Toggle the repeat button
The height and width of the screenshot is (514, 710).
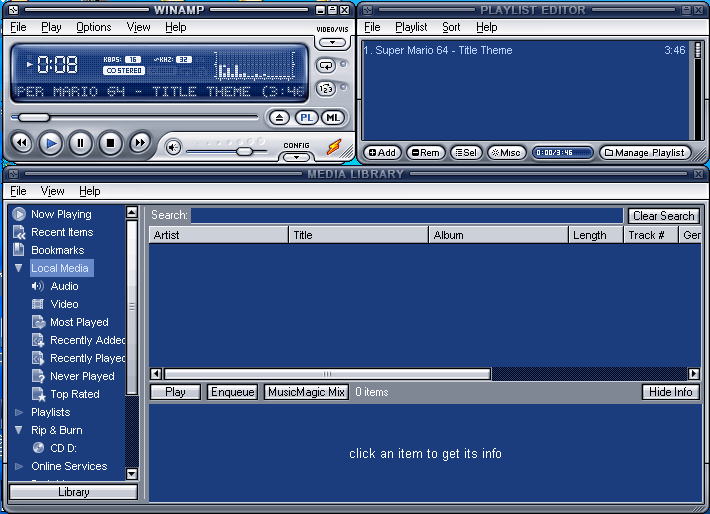click(x=327, y=65)
